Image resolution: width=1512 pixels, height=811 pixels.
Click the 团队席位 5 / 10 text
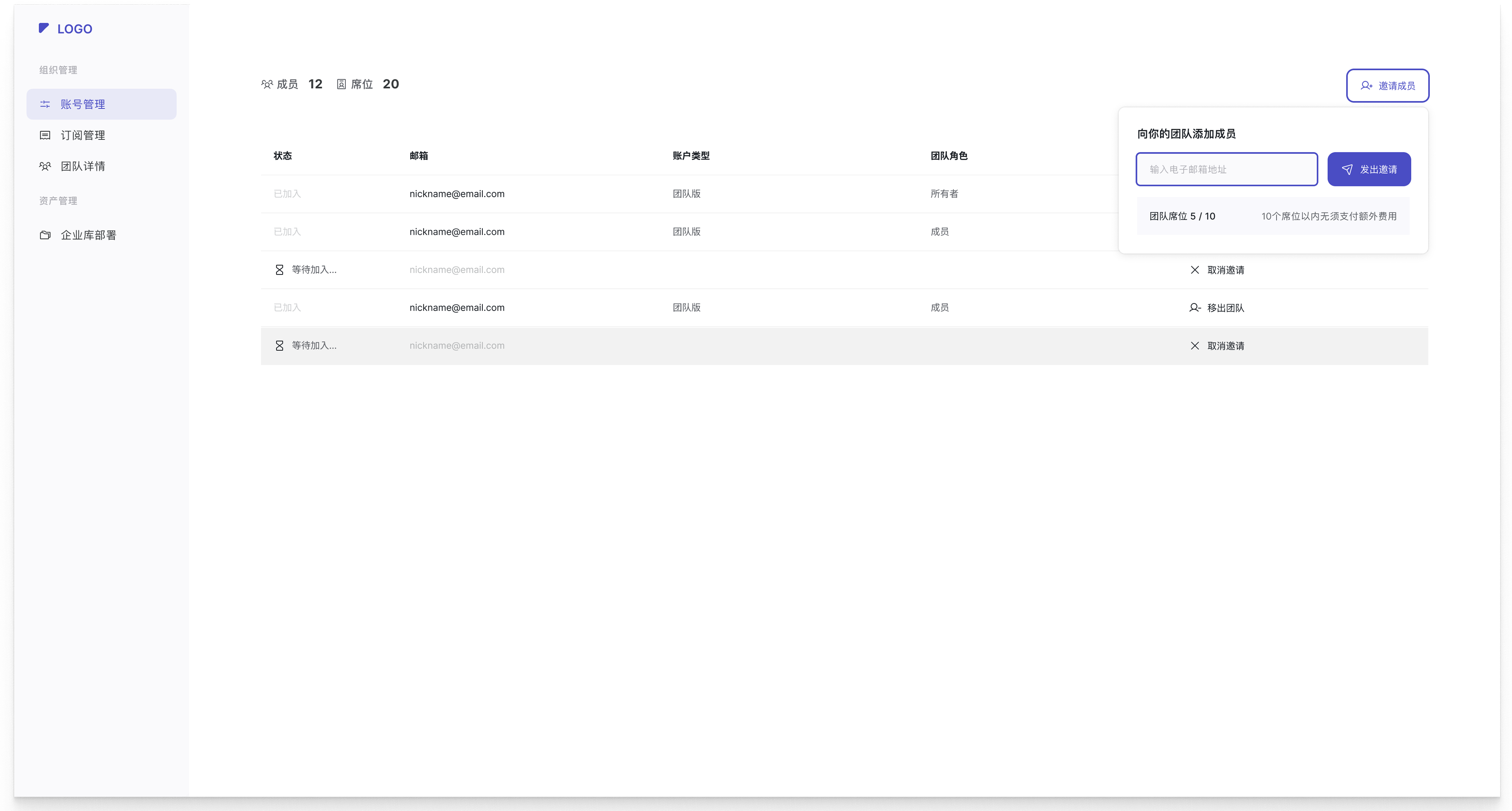click(1182, 216)
